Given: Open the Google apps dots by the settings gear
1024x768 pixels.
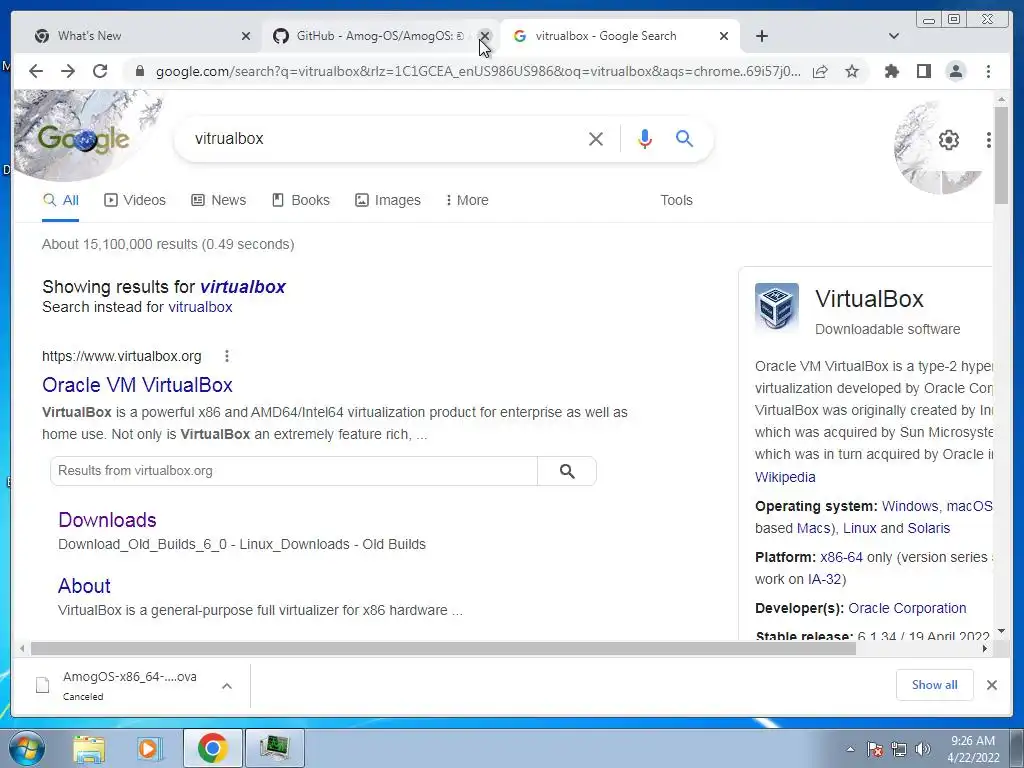Looking at the screenshot, I should (988, 140).
